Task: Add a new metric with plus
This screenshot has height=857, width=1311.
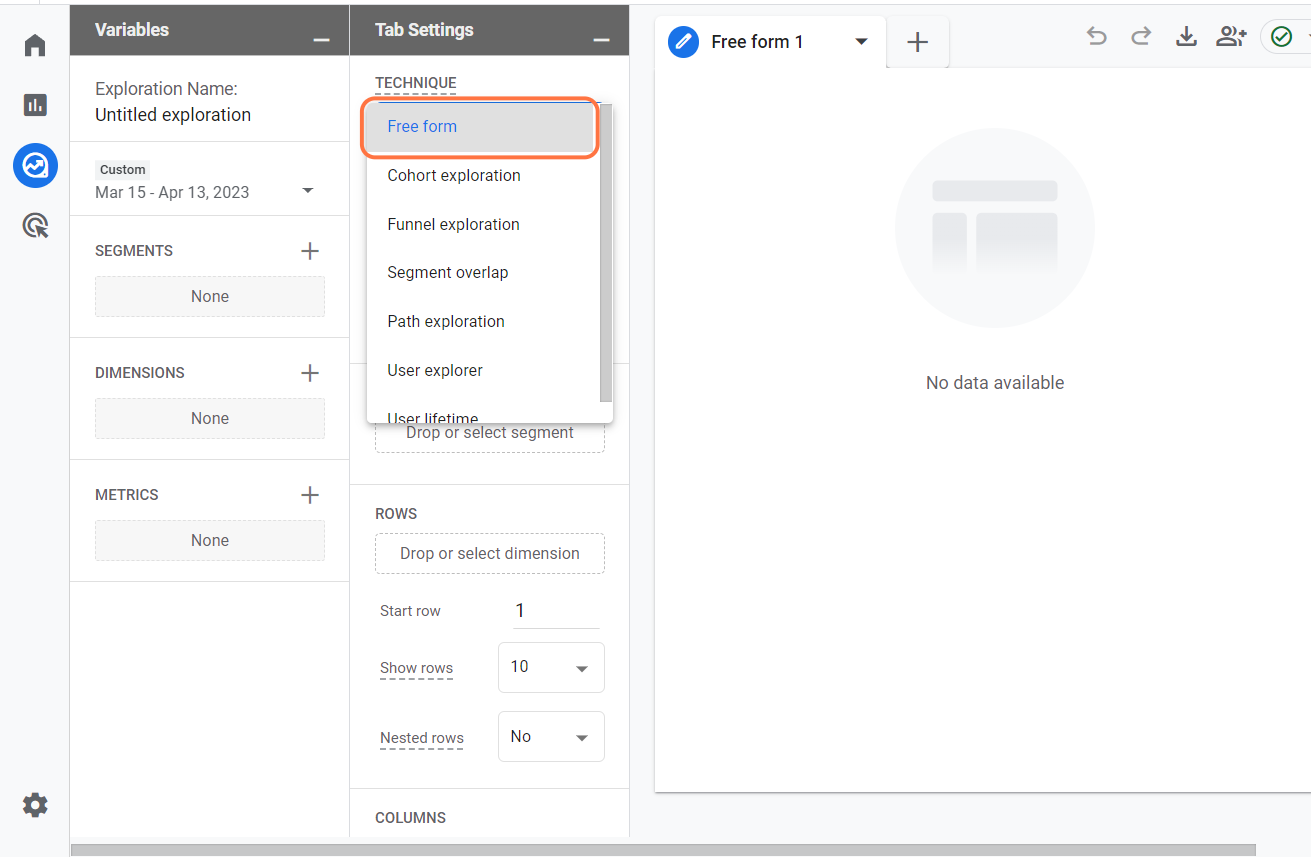Action: (x=310, y=495)
